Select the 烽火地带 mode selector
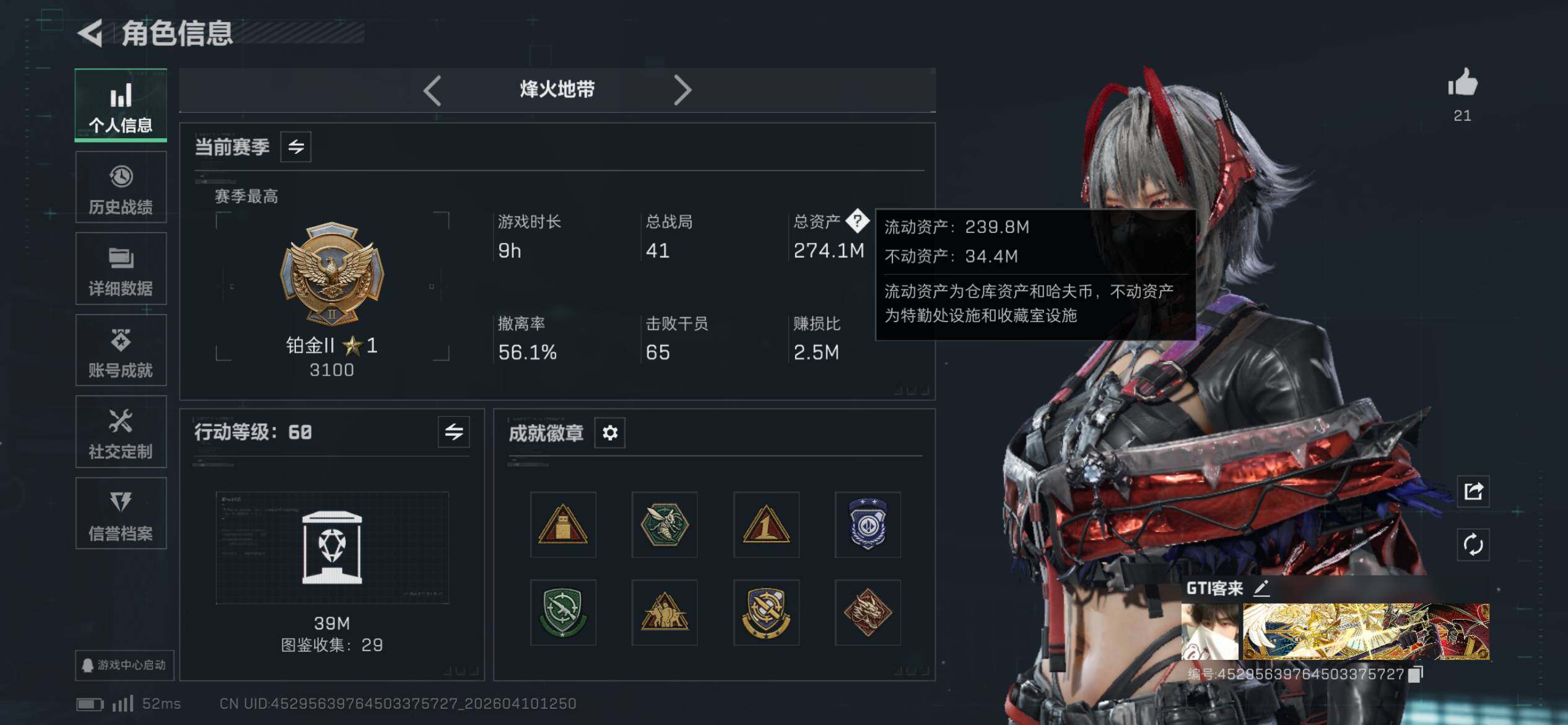The image size is (1568, 725). tap(557, 90)
